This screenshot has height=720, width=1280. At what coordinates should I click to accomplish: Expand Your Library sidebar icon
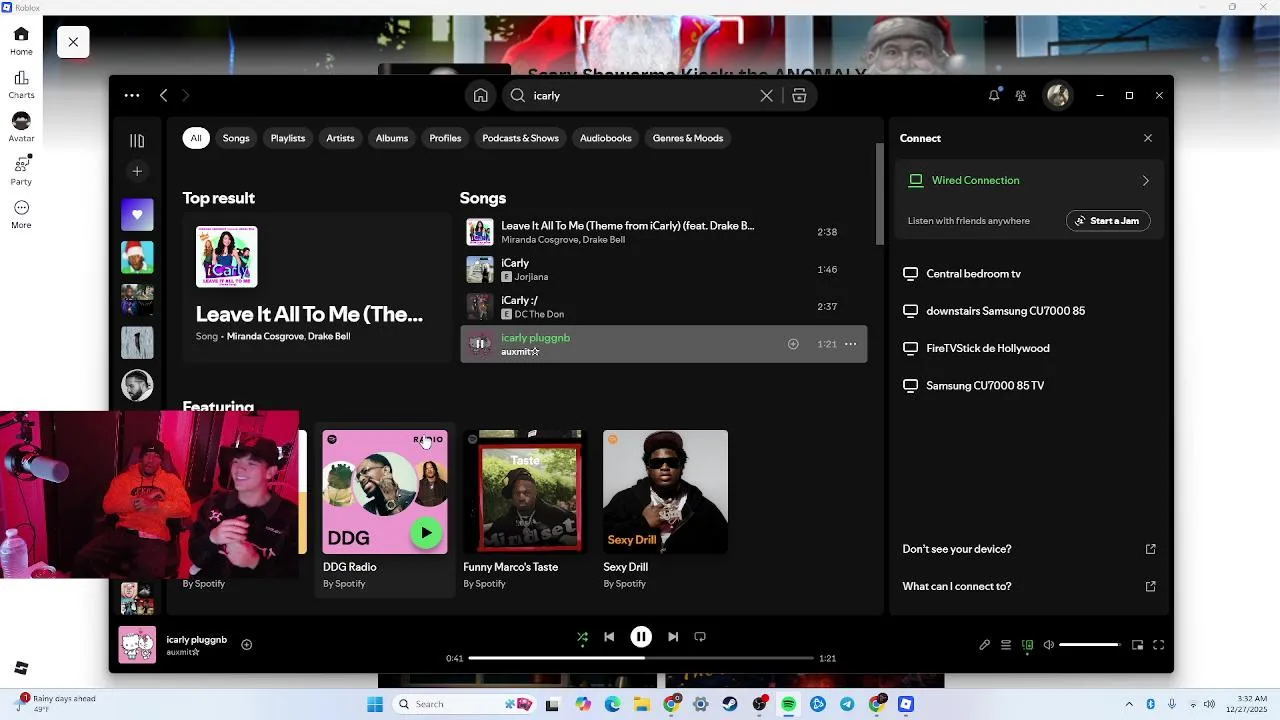click(x=137, y=141)
